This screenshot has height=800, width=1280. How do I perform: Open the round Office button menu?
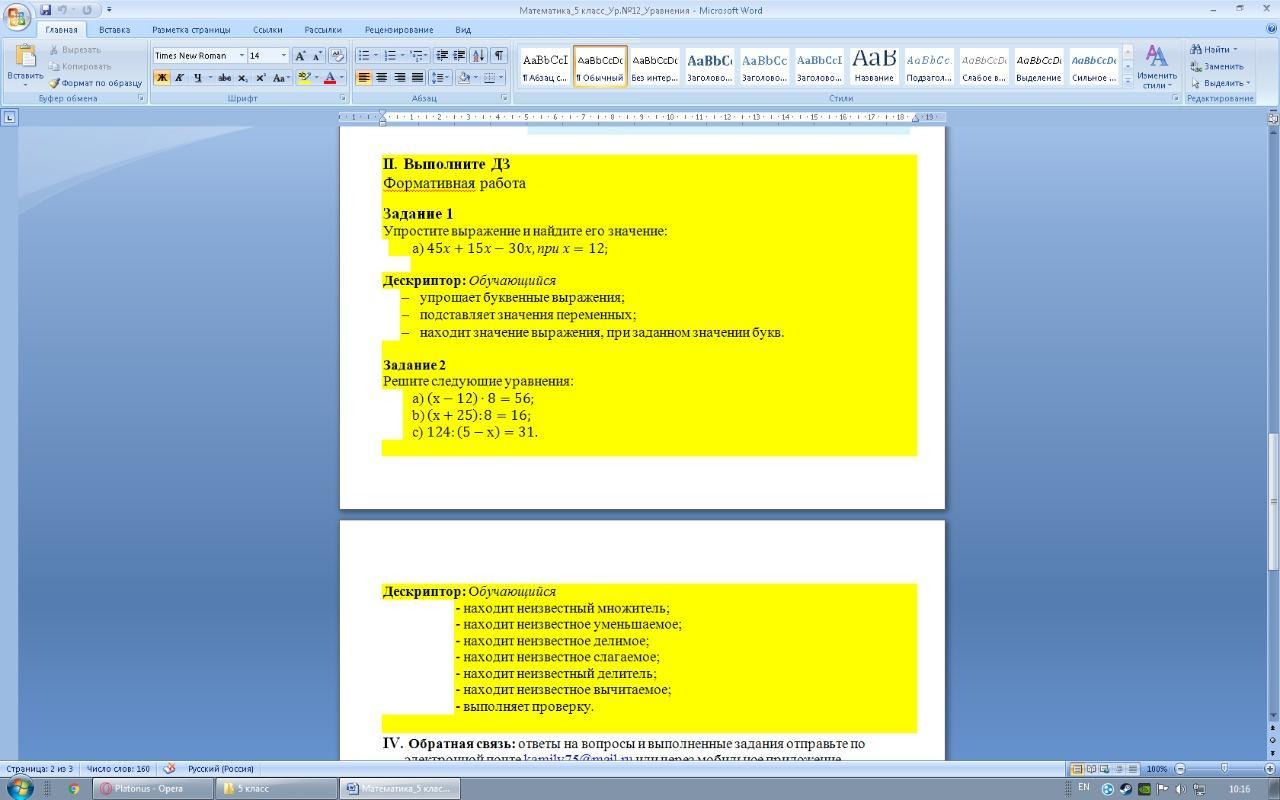(x=17, y=17)
